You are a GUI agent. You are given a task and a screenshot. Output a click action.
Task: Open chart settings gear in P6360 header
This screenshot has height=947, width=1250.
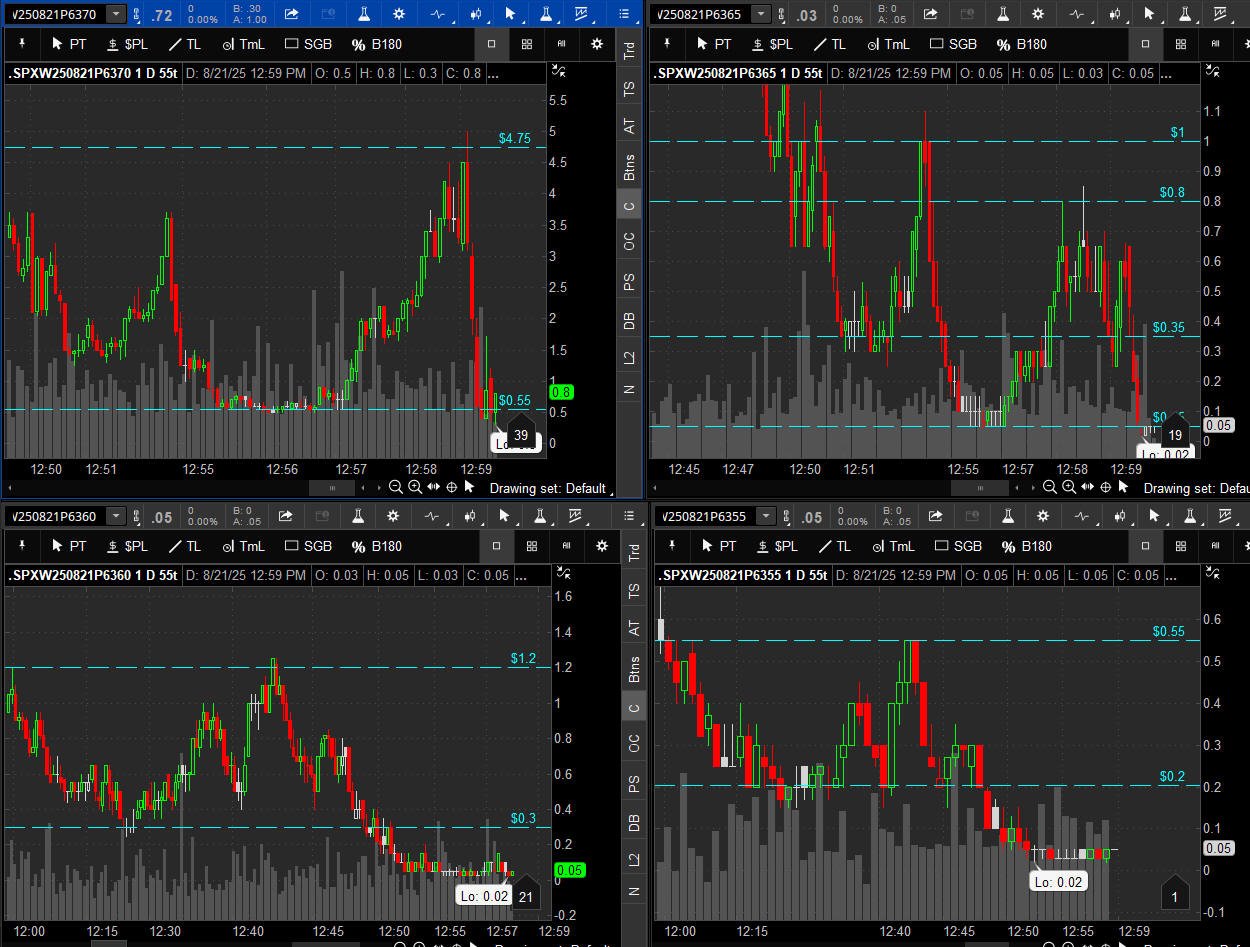tap(393, 516)
